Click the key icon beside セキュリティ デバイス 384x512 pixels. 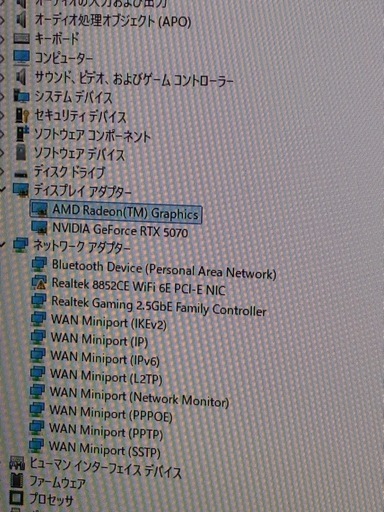point(22,115)
